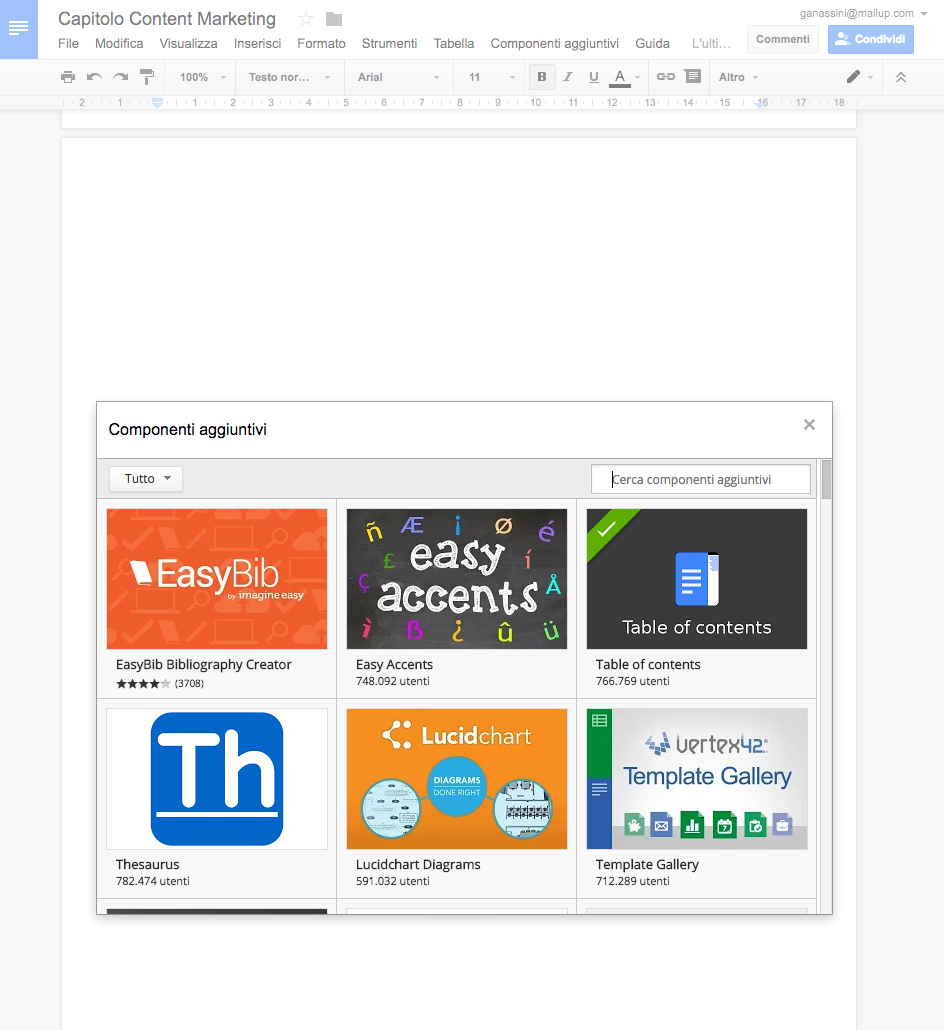Open the zoom 100% dropdown
Viewport: 944px width, 1030px height.
pos(201,77)
